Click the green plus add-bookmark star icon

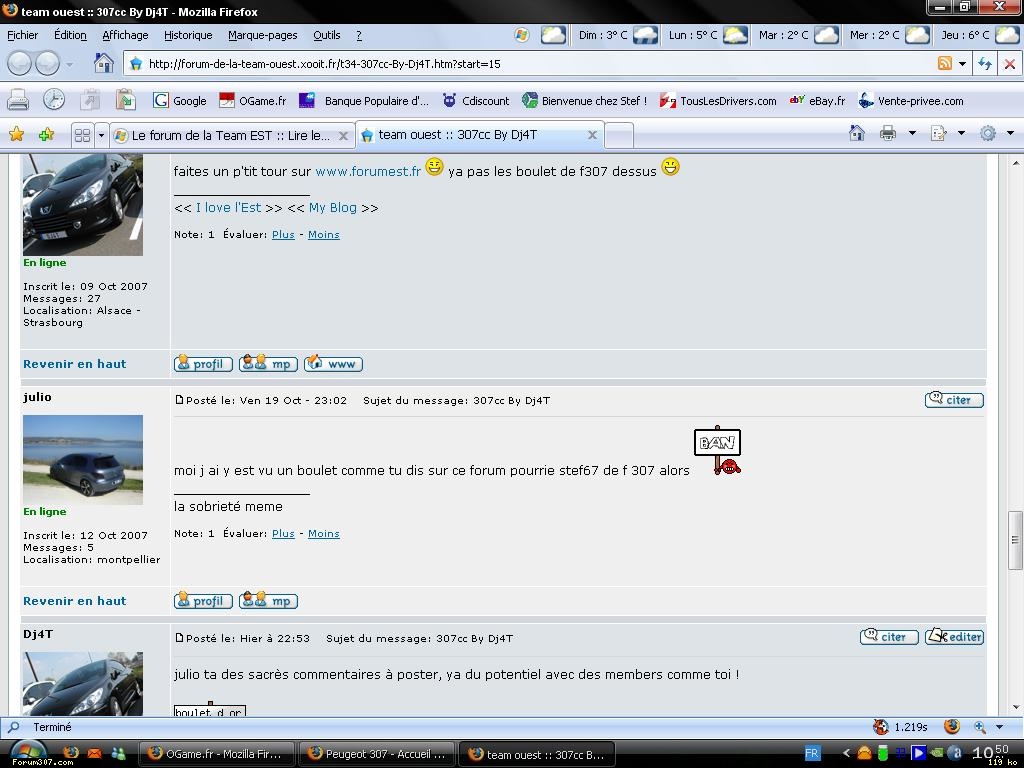pyautogui.click(x=46, y=135)
